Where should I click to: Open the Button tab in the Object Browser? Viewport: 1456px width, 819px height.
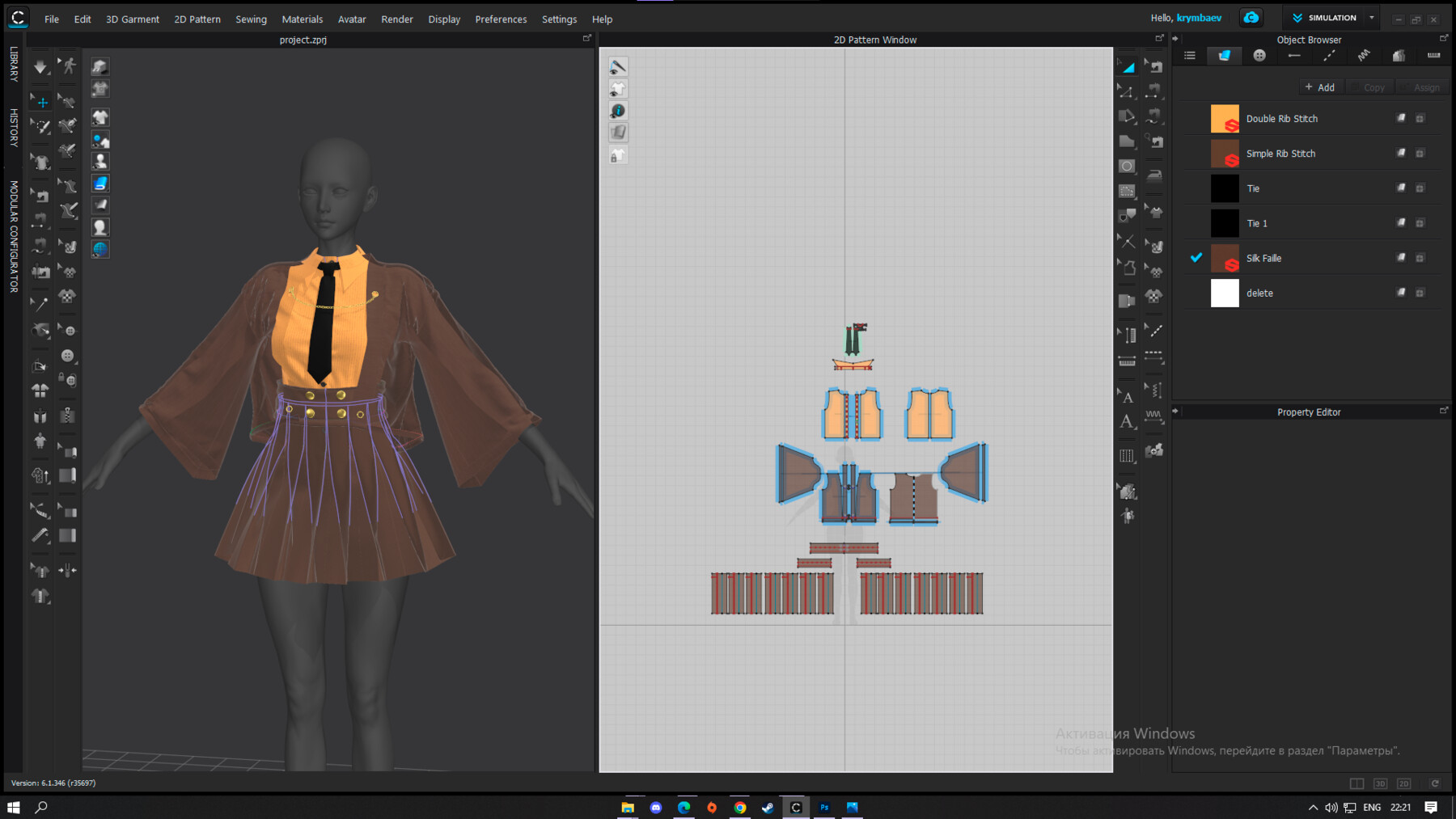1259,55
